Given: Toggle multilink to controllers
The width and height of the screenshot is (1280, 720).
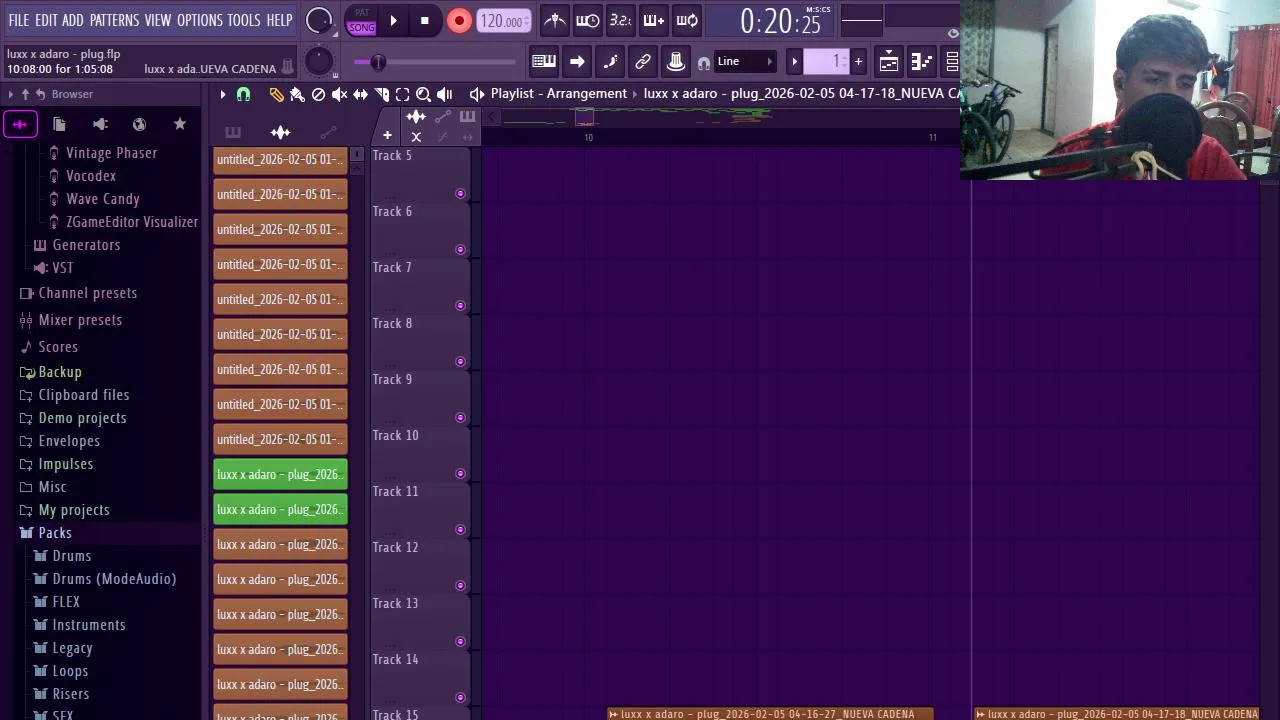Looking at the screenshot, I should click(643, 62).
